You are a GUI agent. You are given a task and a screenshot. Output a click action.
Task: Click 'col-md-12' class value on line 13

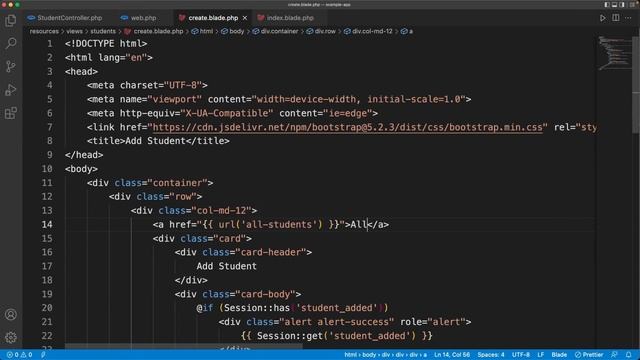[x=222, y=211]
